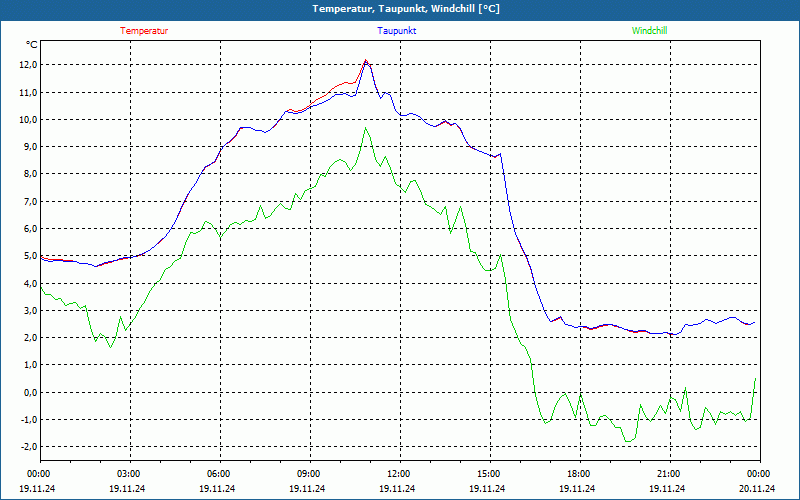
Task: Click the 0,0 y-axis value
Action: pyautogui.click(x=30, y=392)
